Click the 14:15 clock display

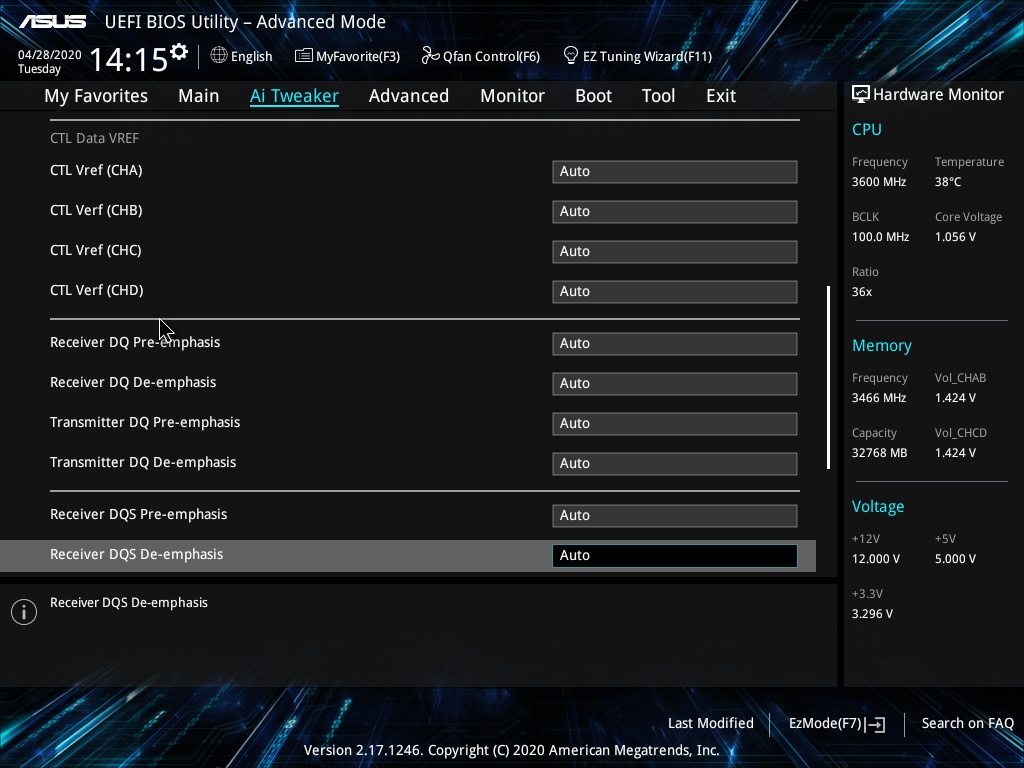click(x=129, y=59)
